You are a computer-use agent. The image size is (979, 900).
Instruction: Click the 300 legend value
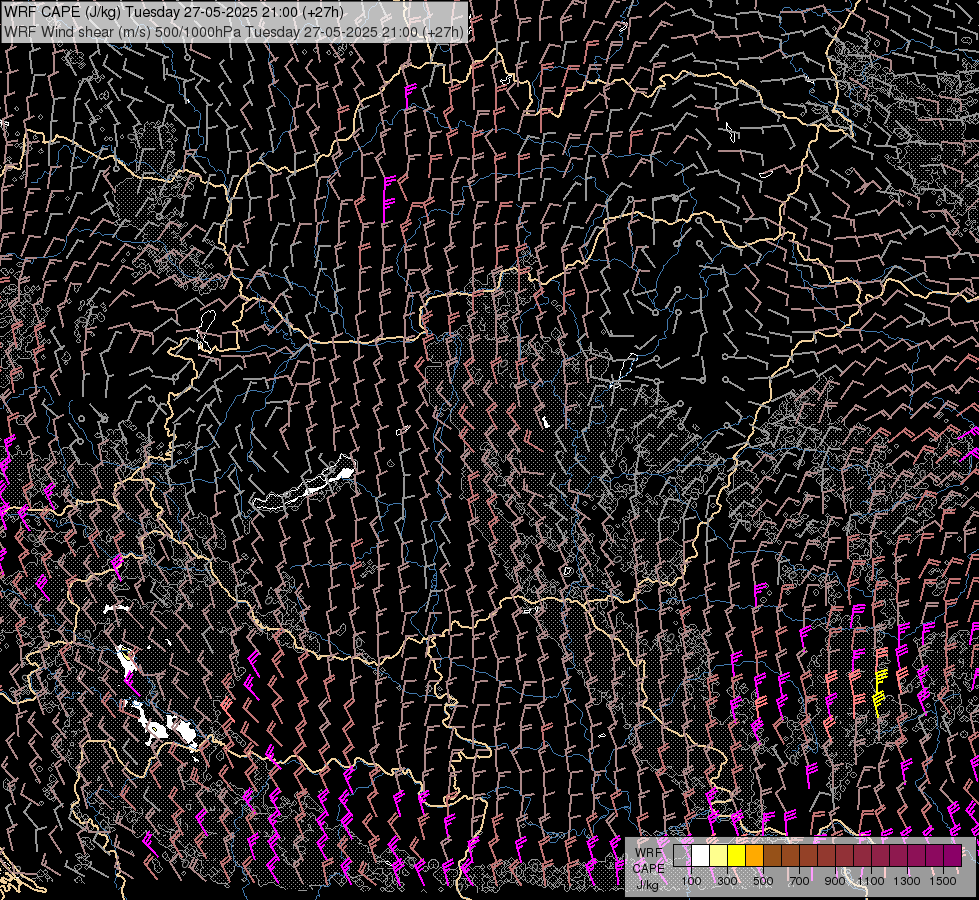[727, 881]
